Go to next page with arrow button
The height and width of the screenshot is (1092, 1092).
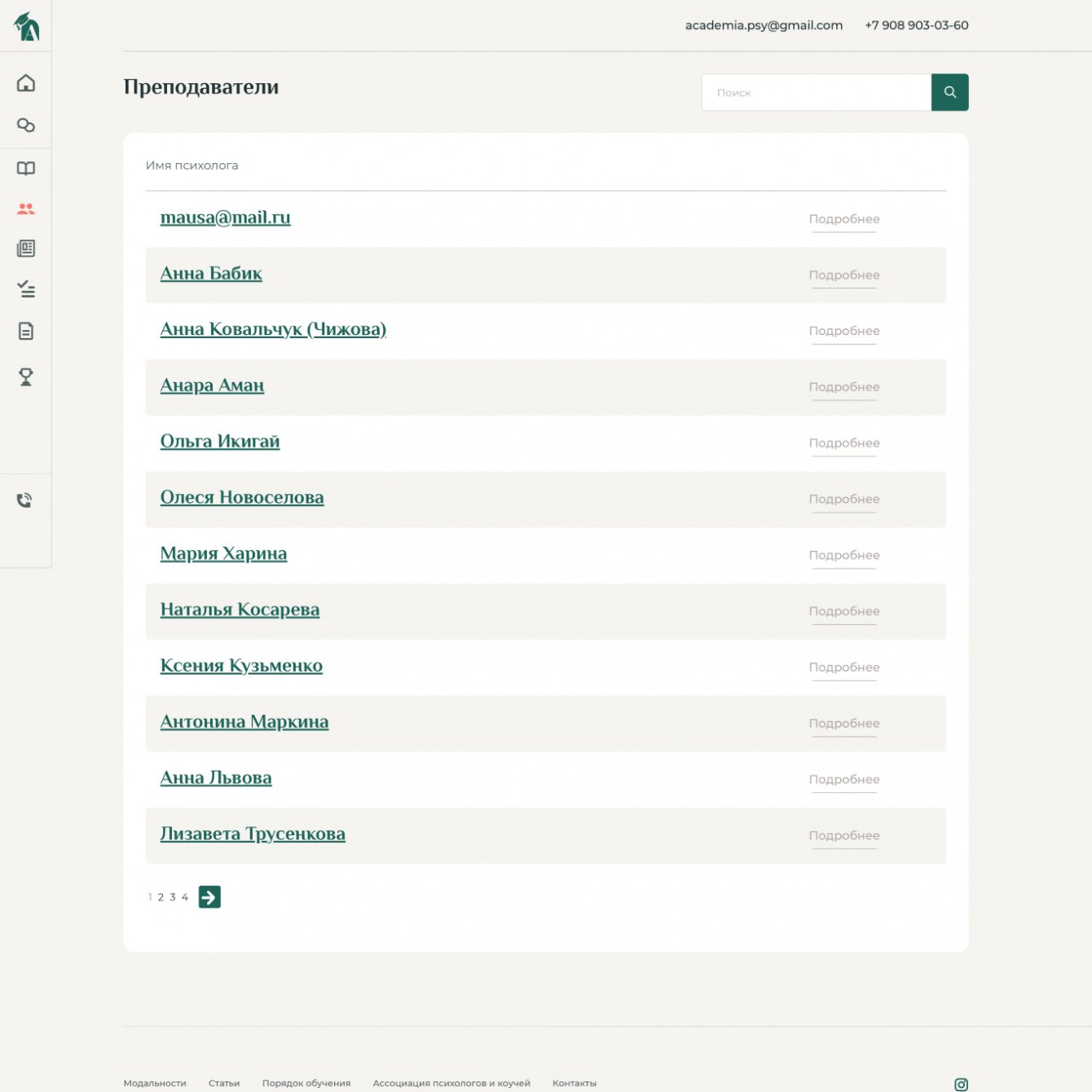[x=209, y=896]
